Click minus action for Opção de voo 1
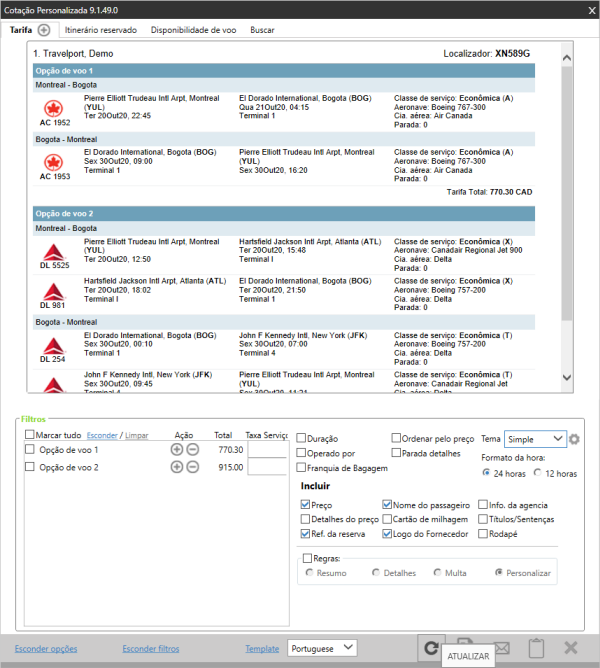600x668 pixels. point(192,450)
